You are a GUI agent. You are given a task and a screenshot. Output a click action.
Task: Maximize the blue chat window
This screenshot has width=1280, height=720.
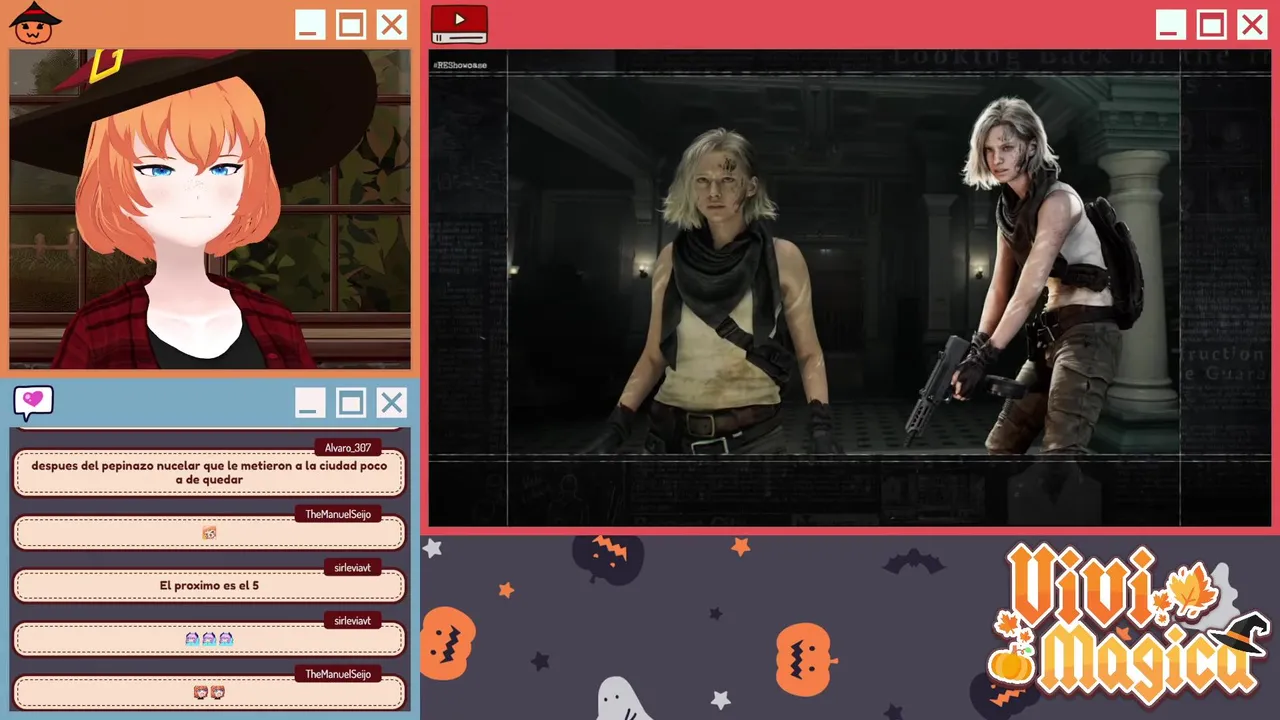[x=350, y=403]
